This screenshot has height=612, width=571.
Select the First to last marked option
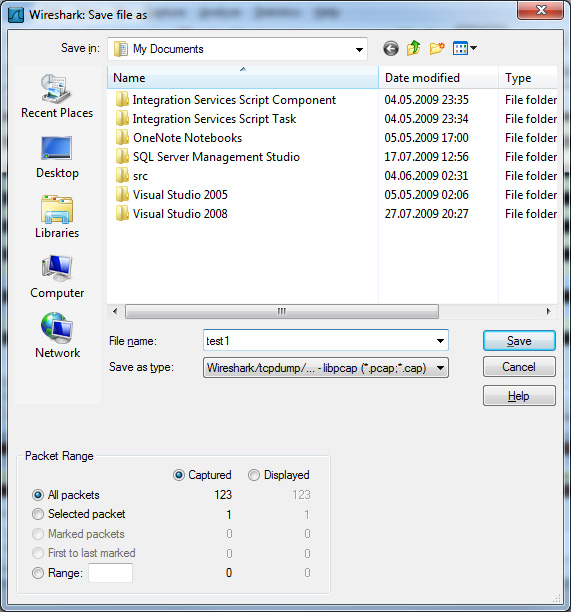pos(38,553)
